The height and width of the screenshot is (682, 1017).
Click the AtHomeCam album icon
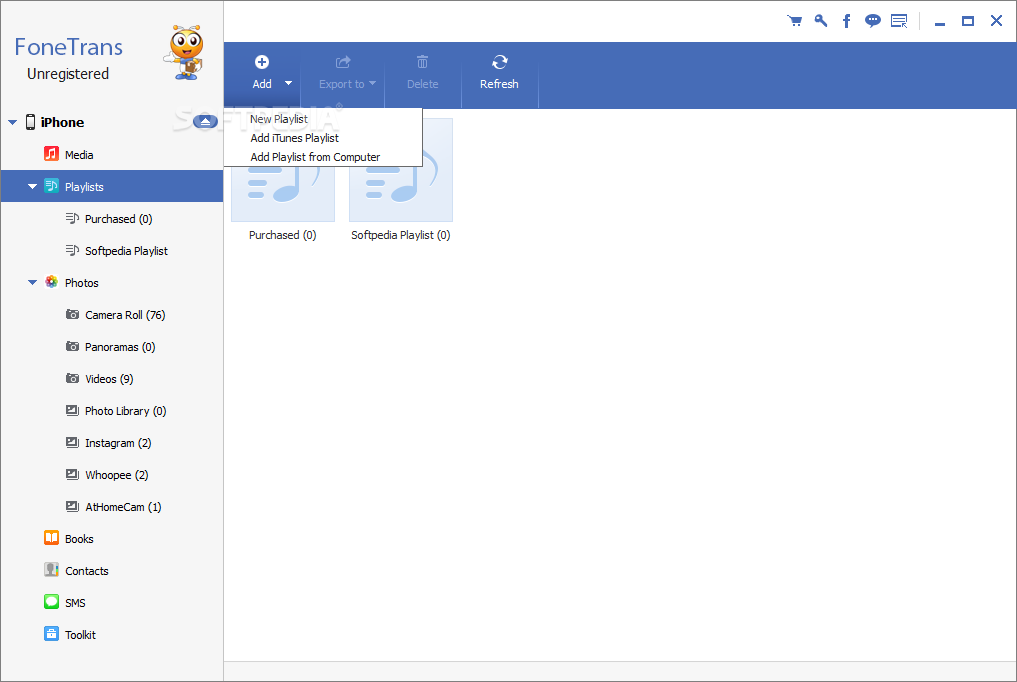[x=73, y=506]
